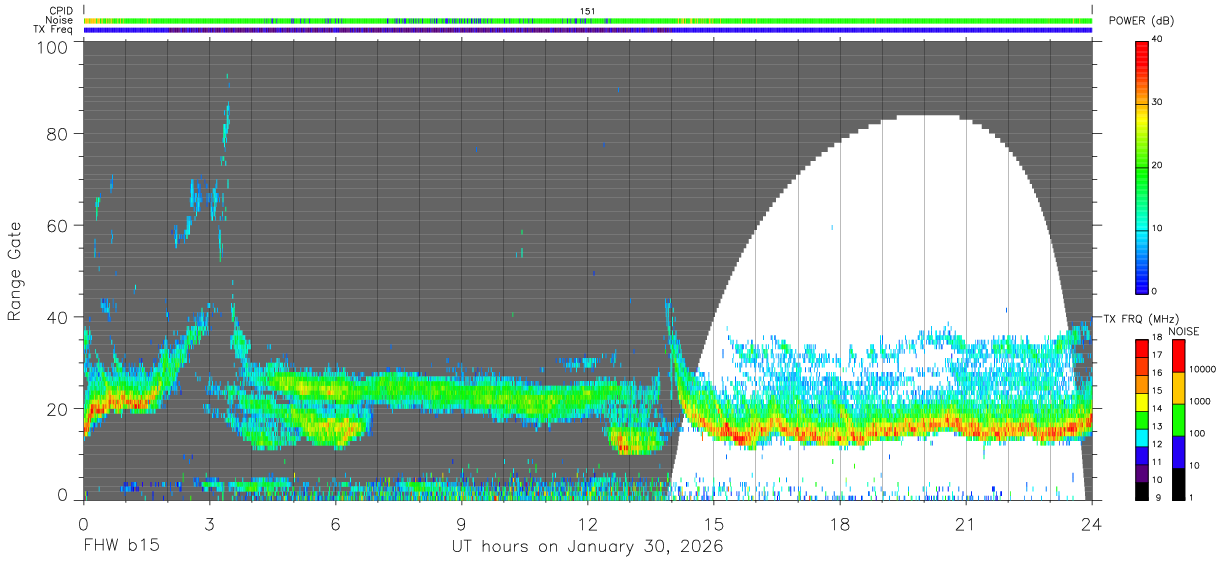The image size is (1228, 567).
Task: Click the green middle of the POWER color bar
Action: [1141, 166]
